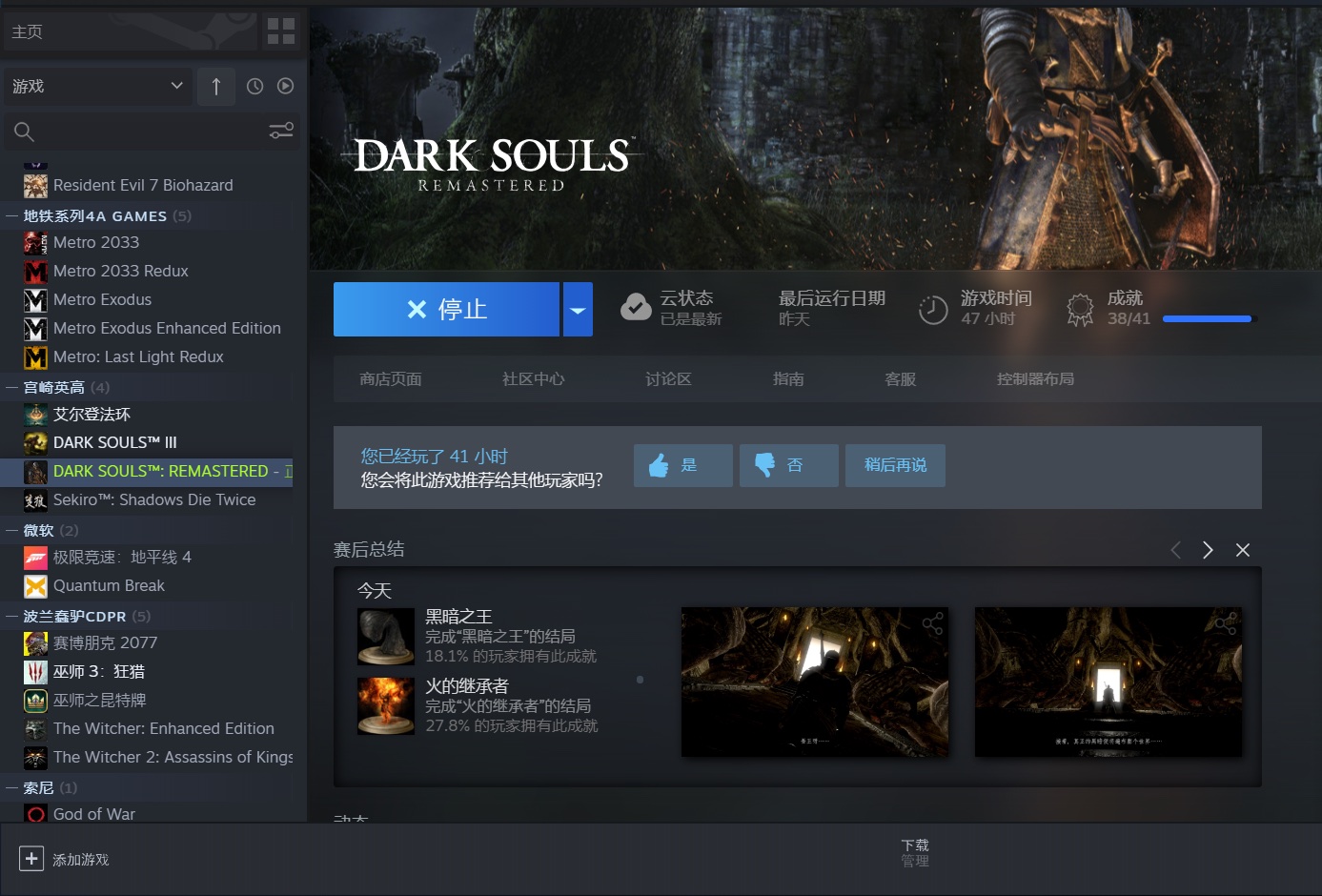
Task: Select 极限竞速：地平线 4
Action: pos(122,557)
